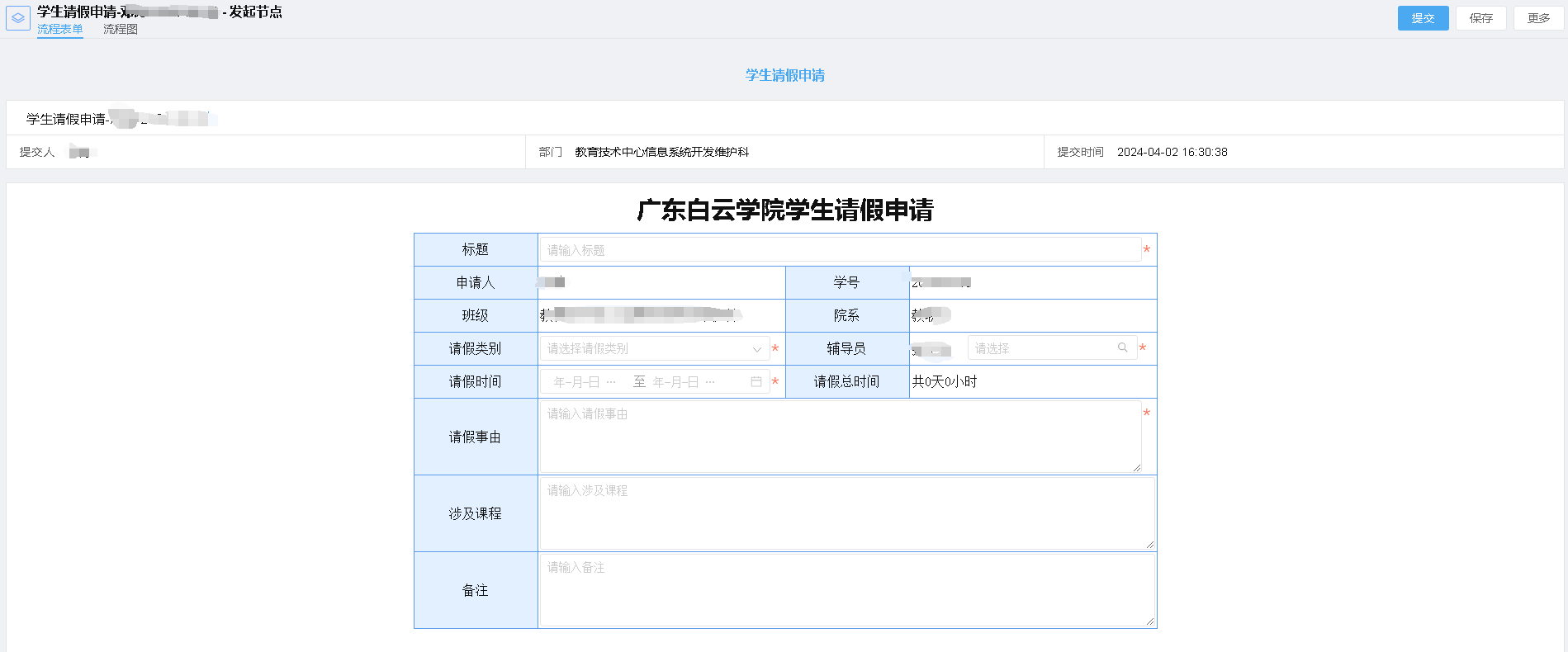Expand the 请假类别 chevron arrow
Screen dimensions: 1568x652
(756, 349)
